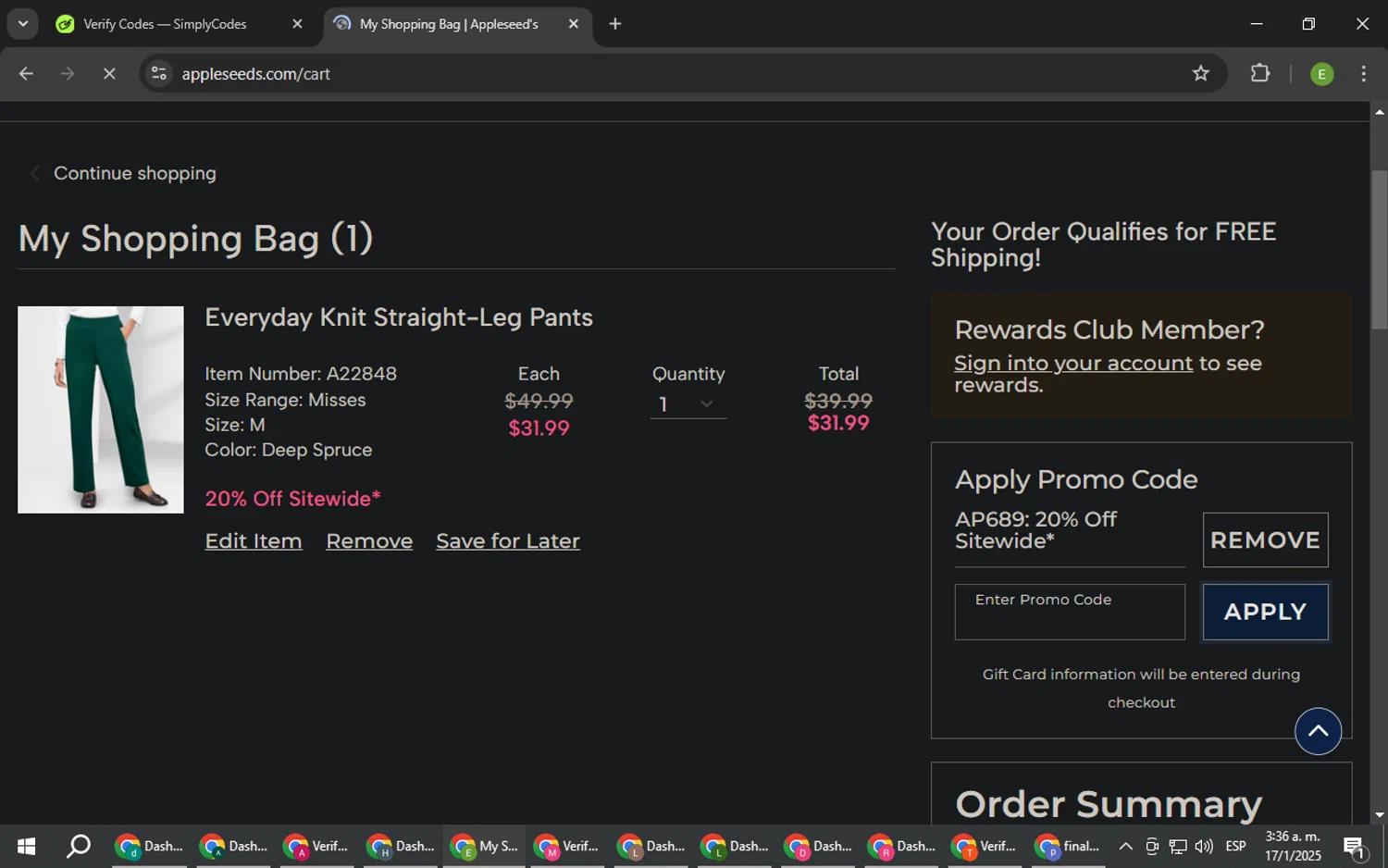Open the green pants product thumbnail
Image resolution: width=1388 pixels, height=868 pixels.
101,409
